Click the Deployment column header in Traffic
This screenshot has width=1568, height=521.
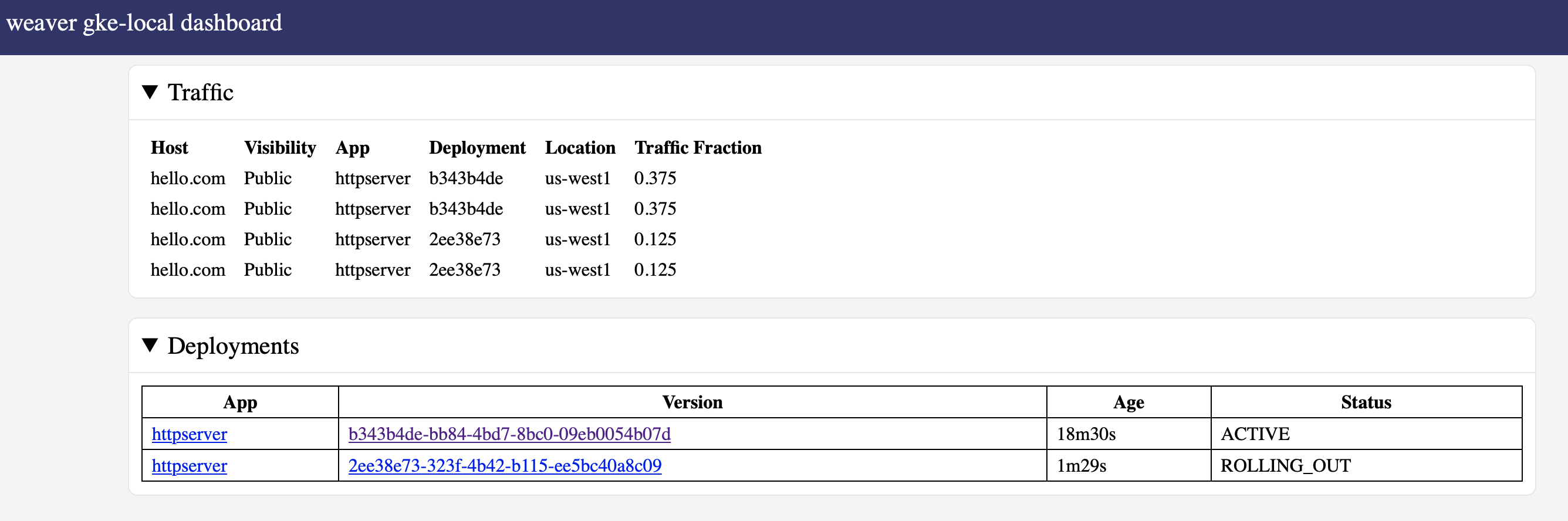477,148
